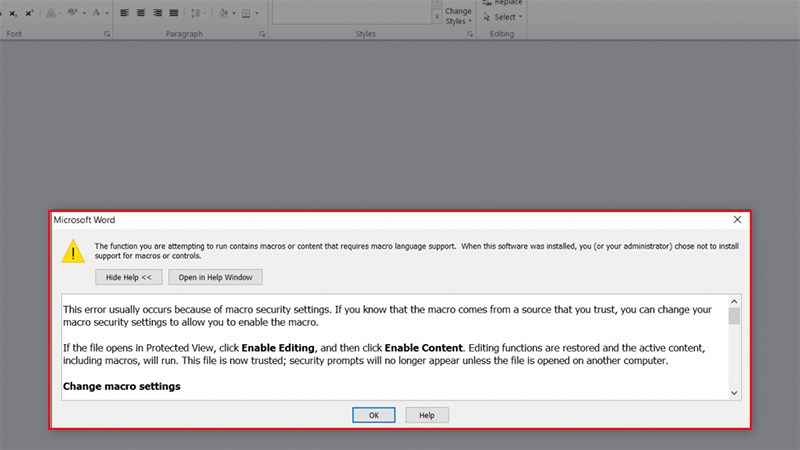Align text right in Paragraph group

click(x=158, y=14)
